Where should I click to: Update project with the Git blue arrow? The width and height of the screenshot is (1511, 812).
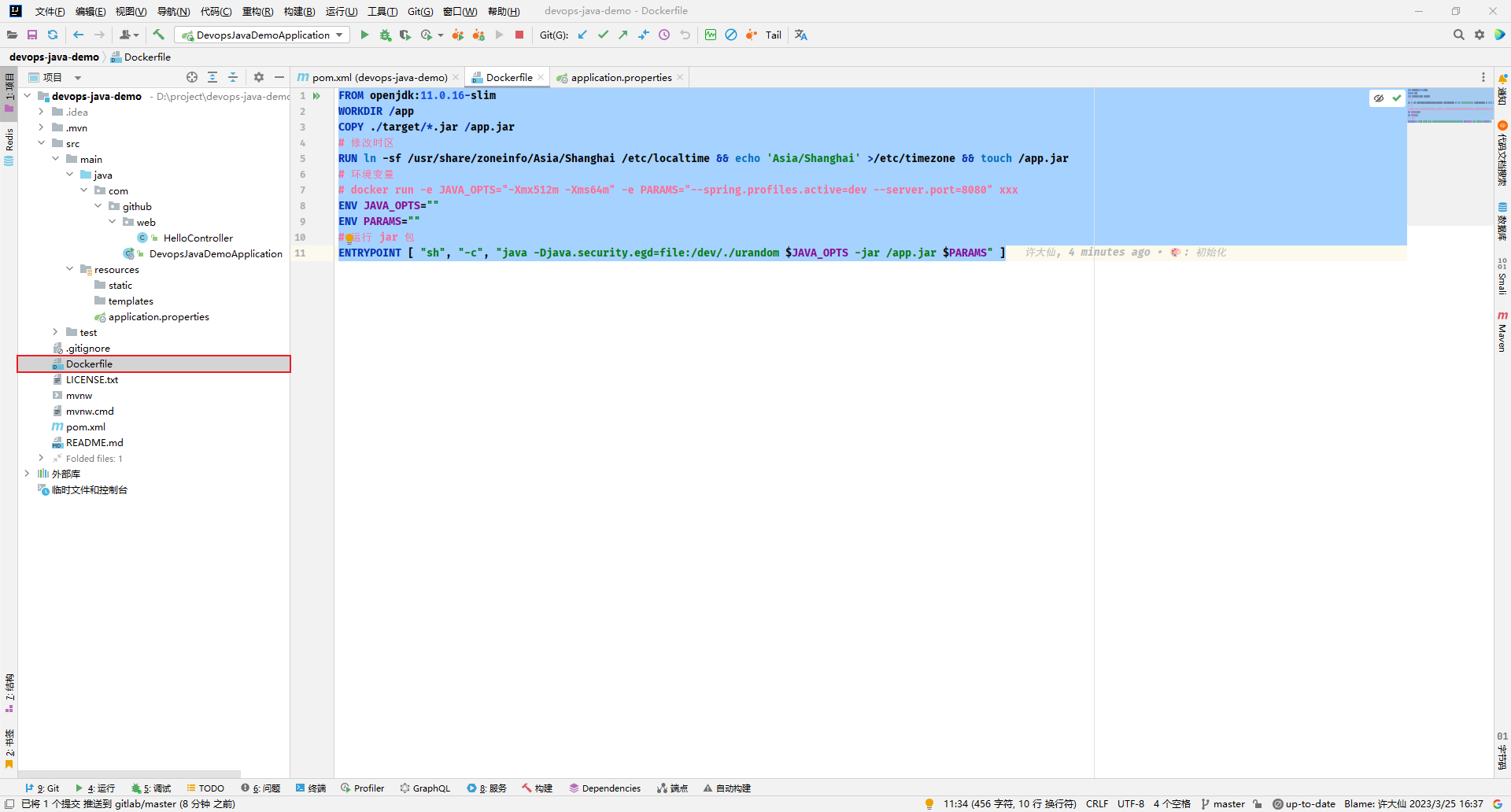tap(582, 35)
